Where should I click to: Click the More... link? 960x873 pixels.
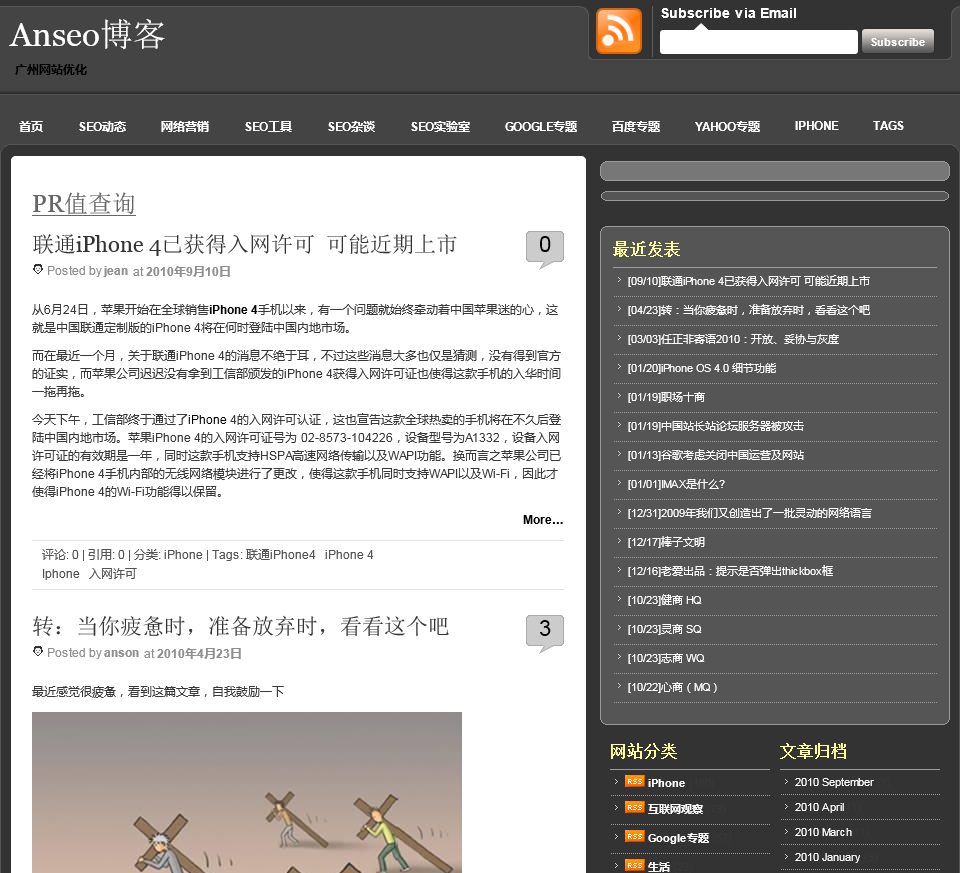point(542,520)
